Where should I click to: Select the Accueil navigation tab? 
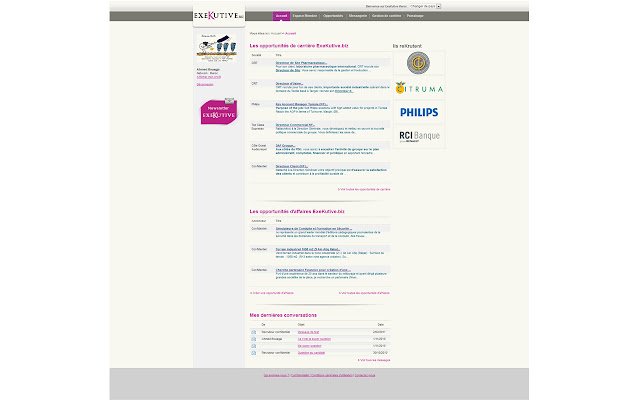coord(281,16)
